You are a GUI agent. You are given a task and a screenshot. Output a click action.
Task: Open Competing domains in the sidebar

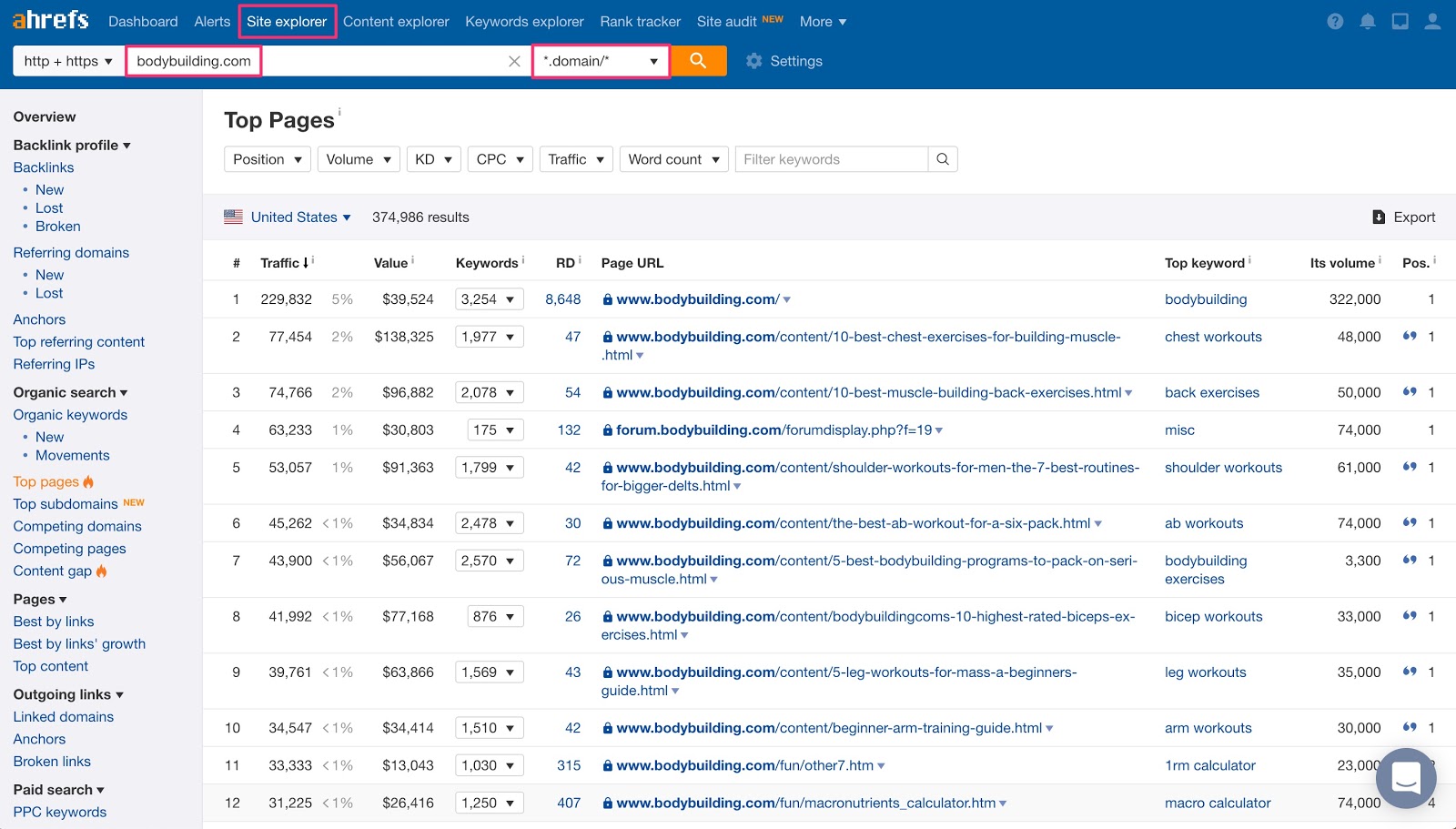(77, 526)
